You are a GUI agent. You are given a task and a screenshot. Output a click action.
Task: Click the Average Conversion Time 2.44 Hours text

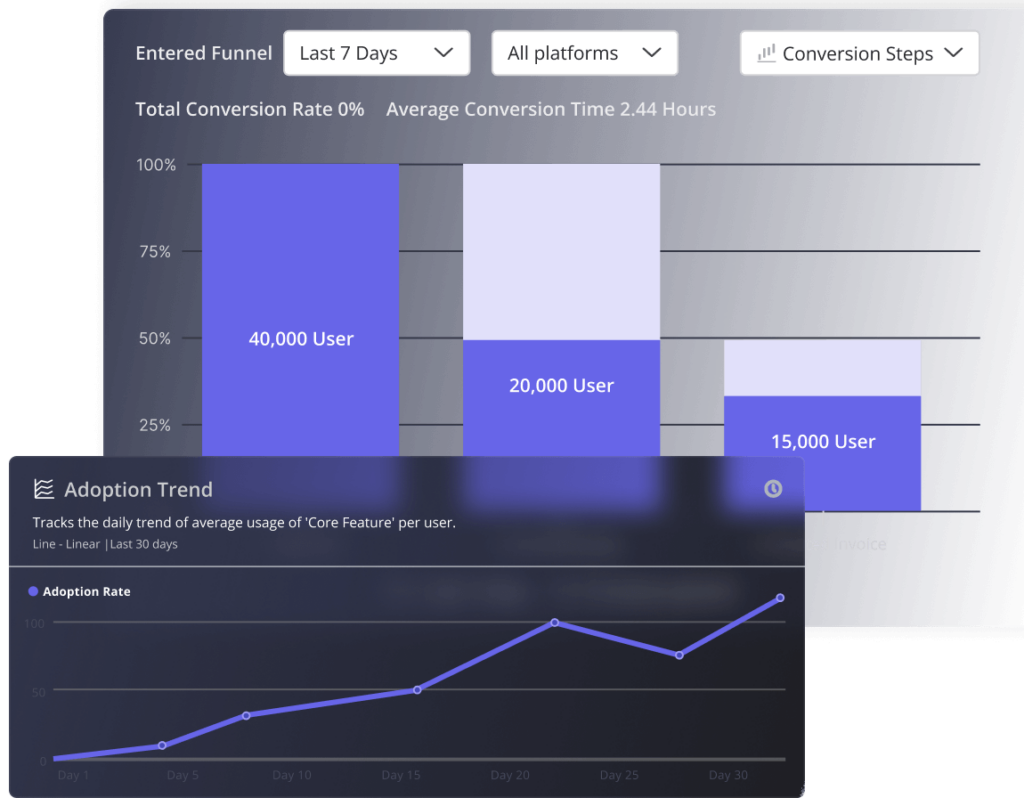pyautogui.click(x=551, y=109)
